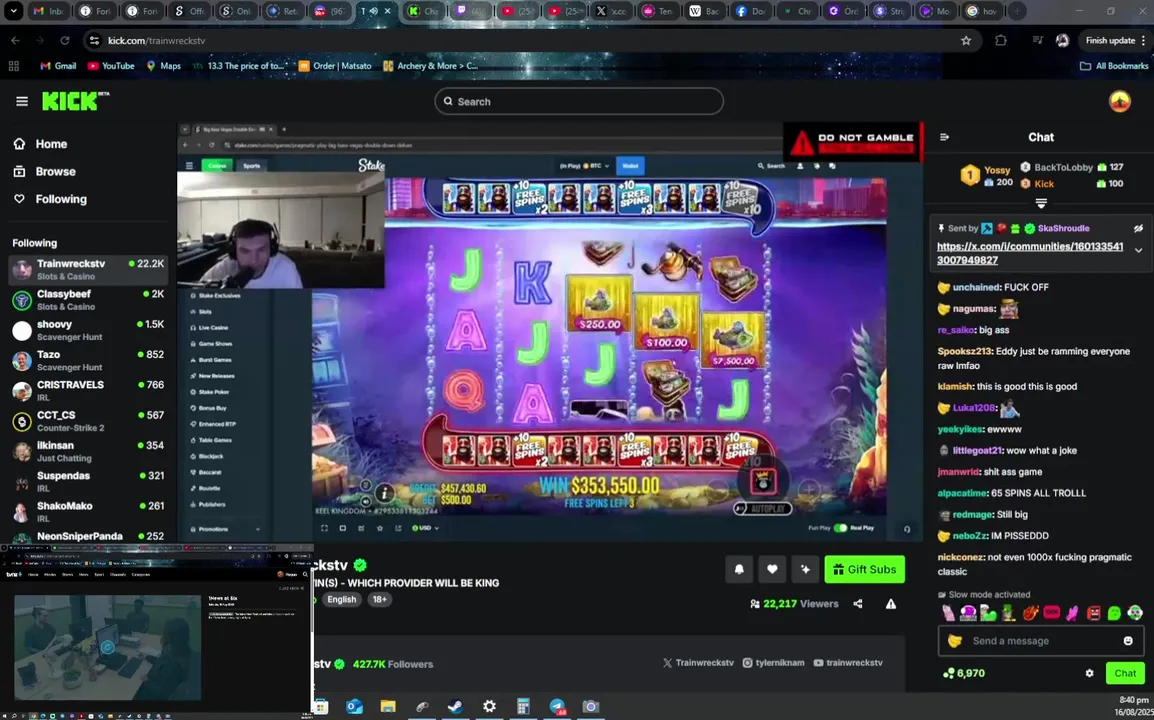Open the emoji picker in message box

[1128, 640]
